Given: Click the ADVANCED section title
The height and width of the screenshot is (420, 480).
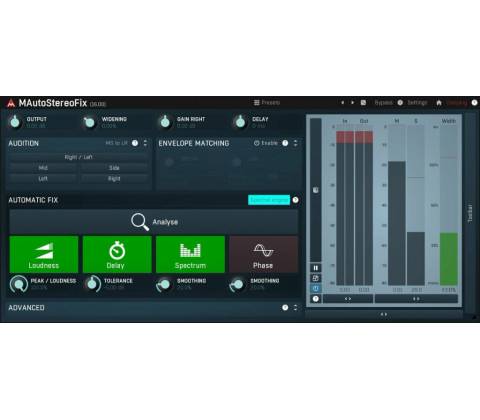Looking at the screenshot, I should tap(26, 308).
